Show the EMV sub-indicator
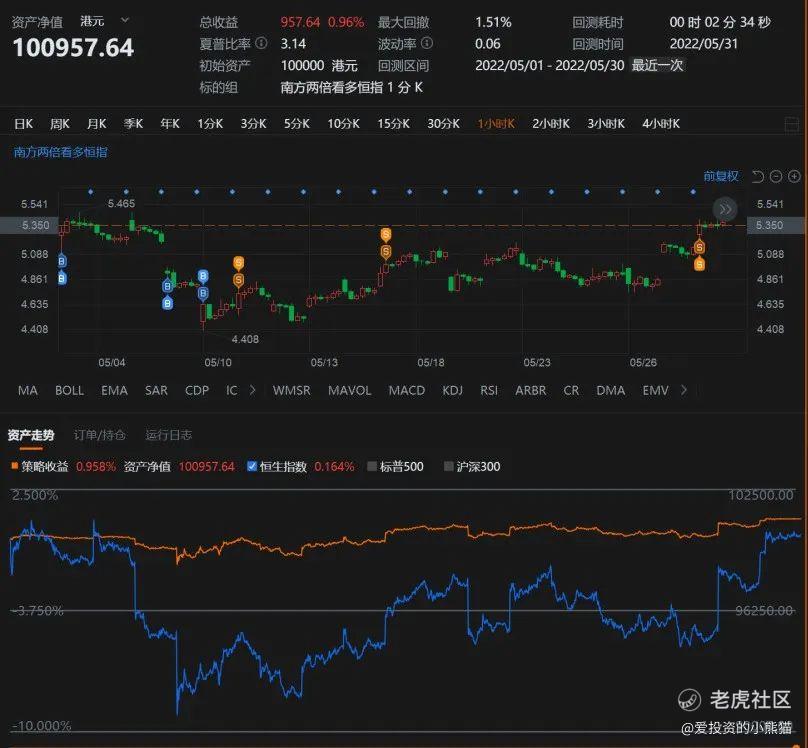The image size is (808, 748). tap(655, 390)
